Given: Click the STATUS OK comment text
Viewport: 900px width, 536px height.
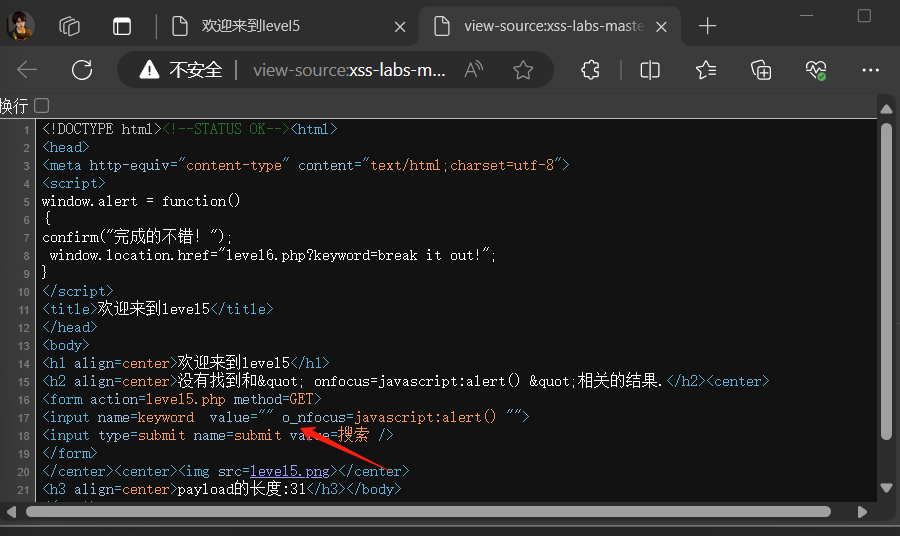Looking at the screenshot, I should pos(226,129).
